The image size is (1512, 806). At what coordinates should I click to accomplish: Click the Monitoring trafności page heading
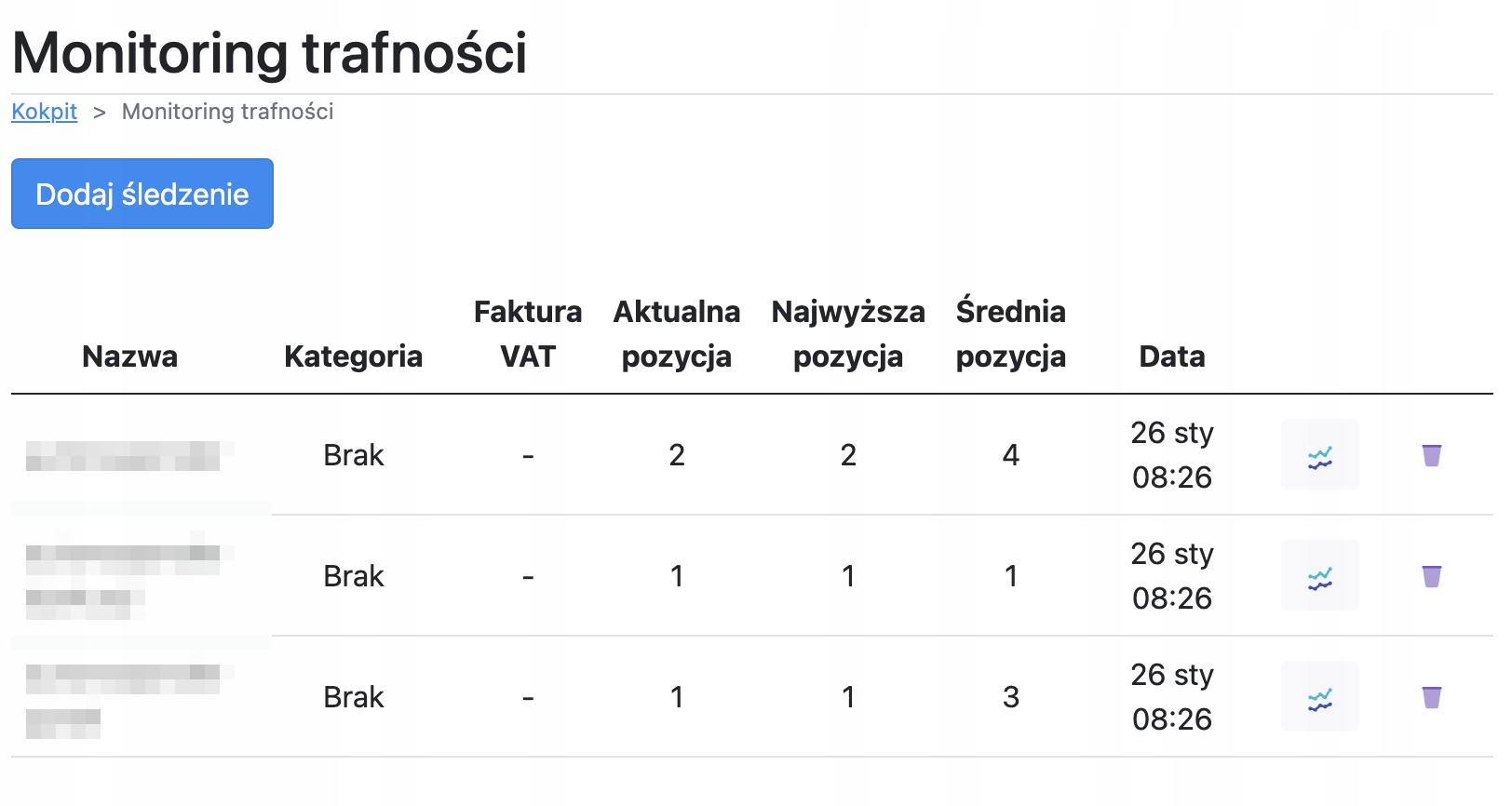[269, 53]
